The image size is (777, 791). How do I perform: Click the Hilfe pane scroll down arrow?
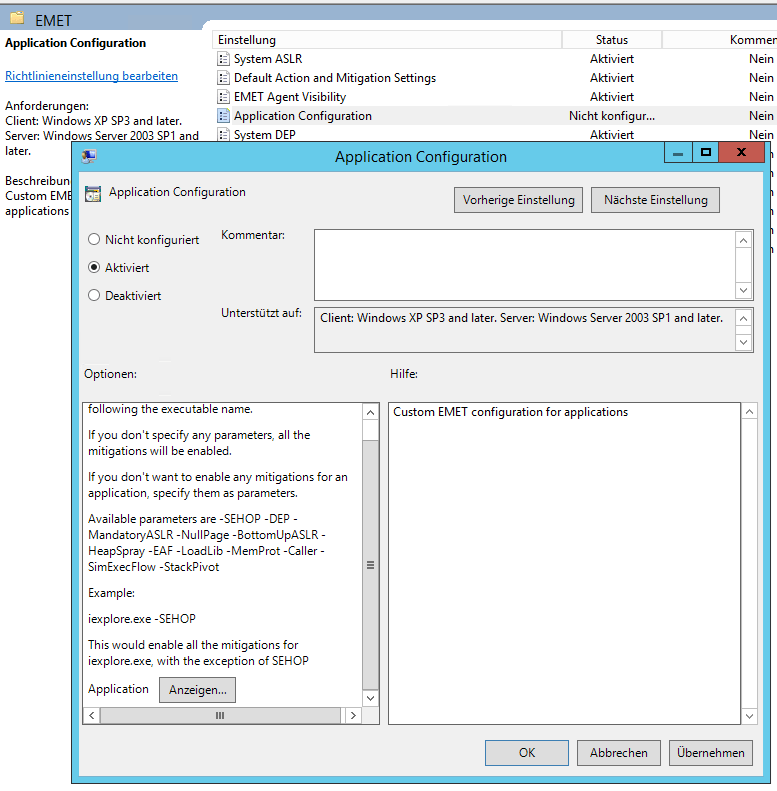pos(749,716)
